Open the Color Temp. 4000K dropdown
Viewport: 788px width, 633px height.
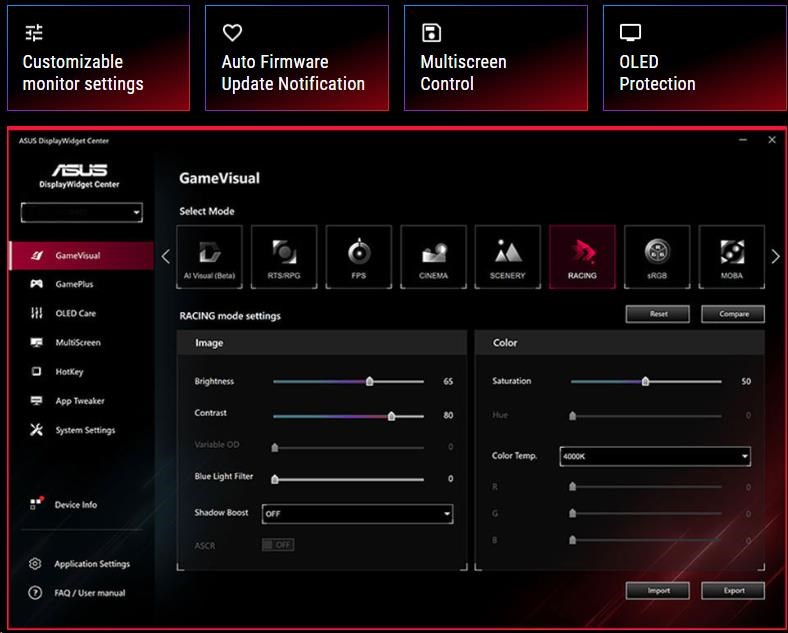[655, 456]
